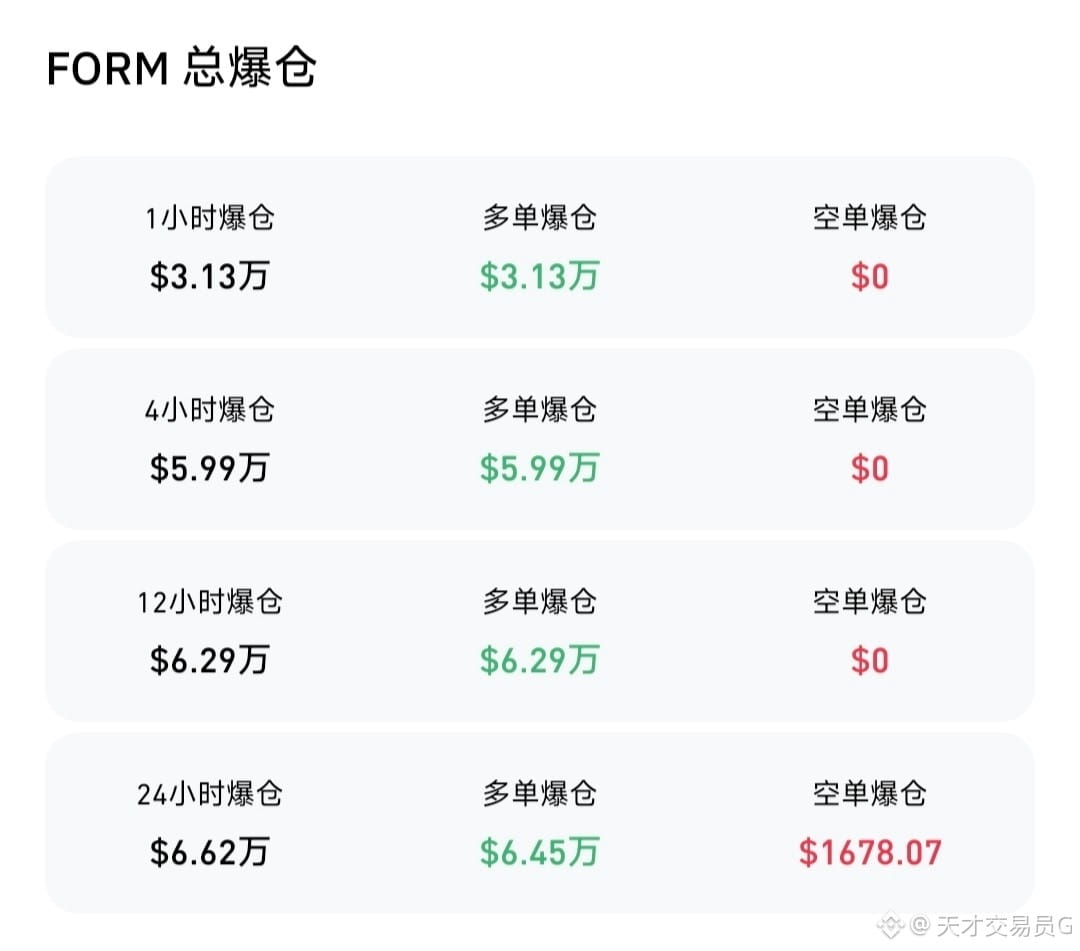Viewport: 1080px width, 951px height.
Task: Click the 空单爆仓 label in 24-hour card
Action: [869, 793]
